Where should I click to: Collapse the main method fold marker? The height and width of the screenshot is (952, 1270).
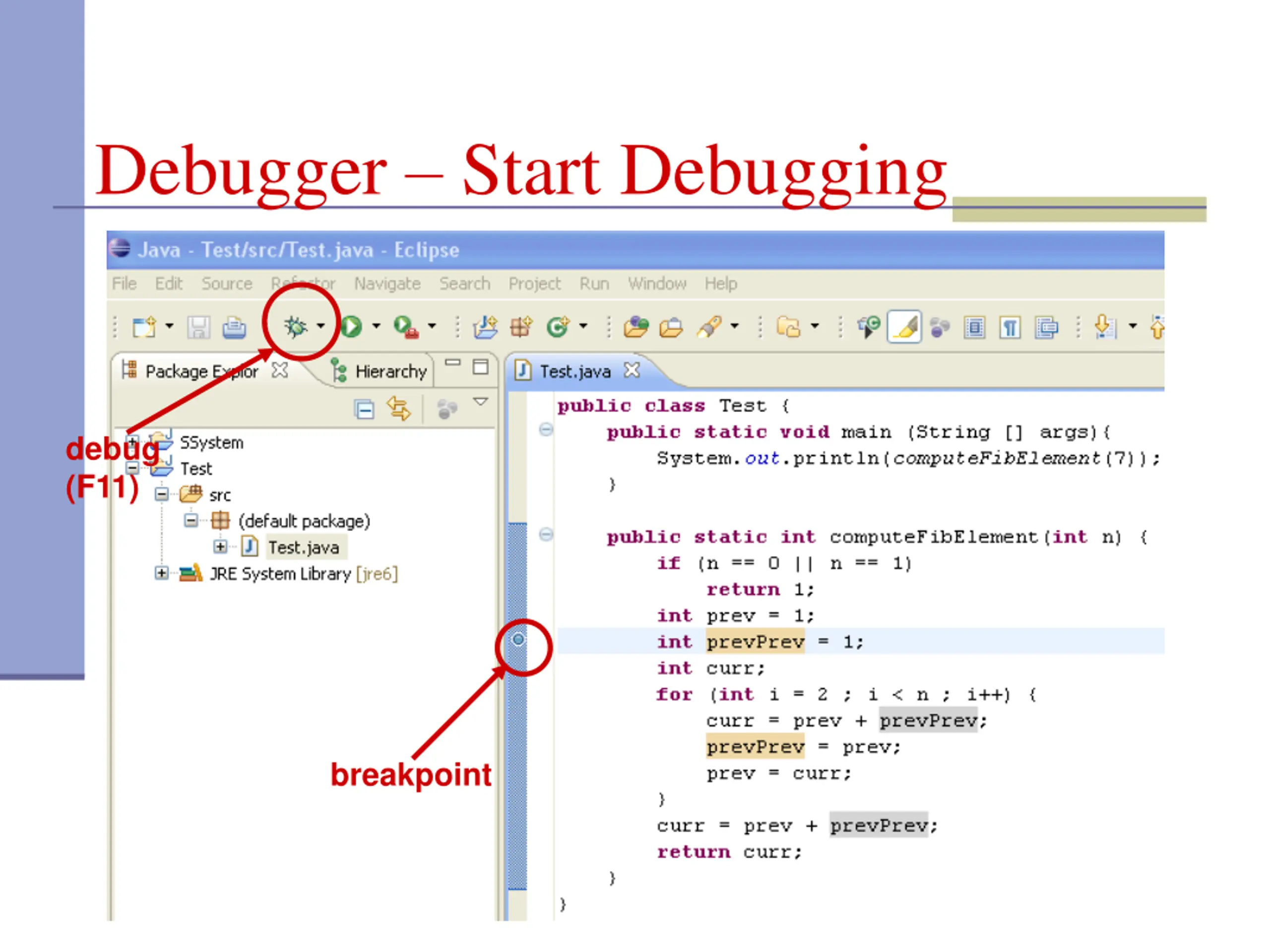[x=546, y=429]
